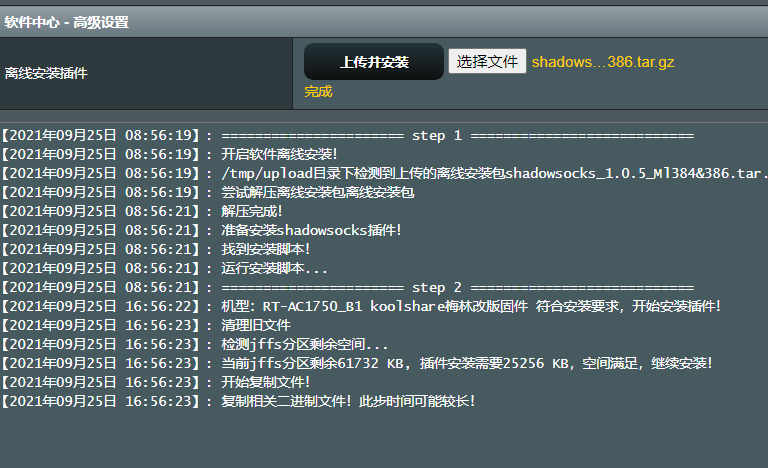Screen dimensions: 768x468
Task: Select the 复制相关二进制文件 log line
Action: point(347,401)
